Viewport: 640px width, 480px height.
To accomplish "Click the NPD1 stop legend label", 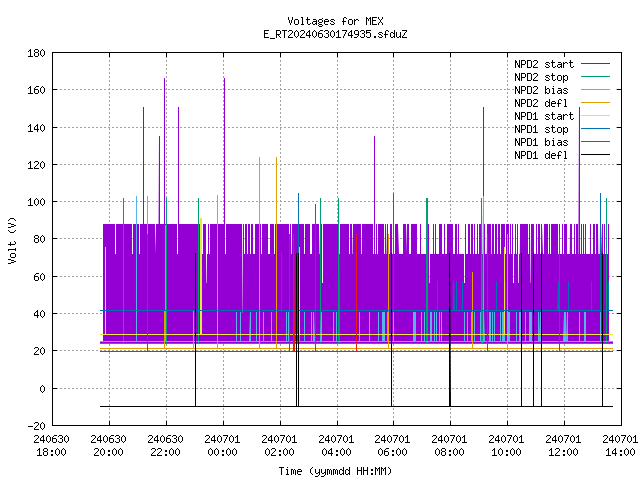I will point(541,129).
